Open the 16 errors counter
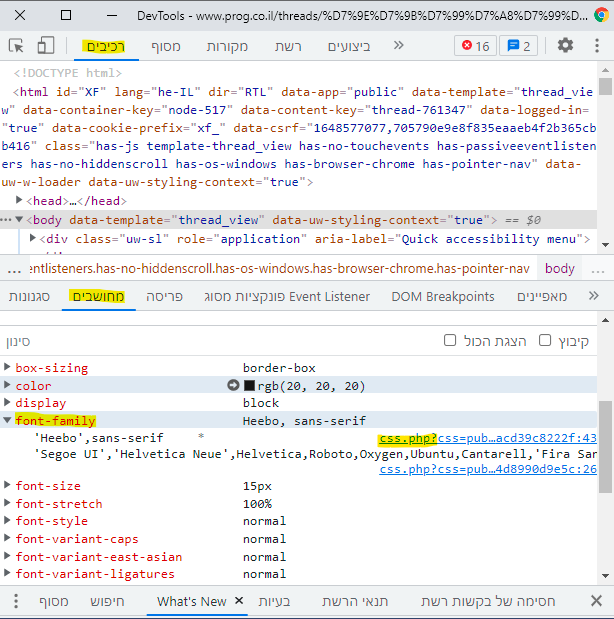The image size is (614, 619). click(475, 46)
